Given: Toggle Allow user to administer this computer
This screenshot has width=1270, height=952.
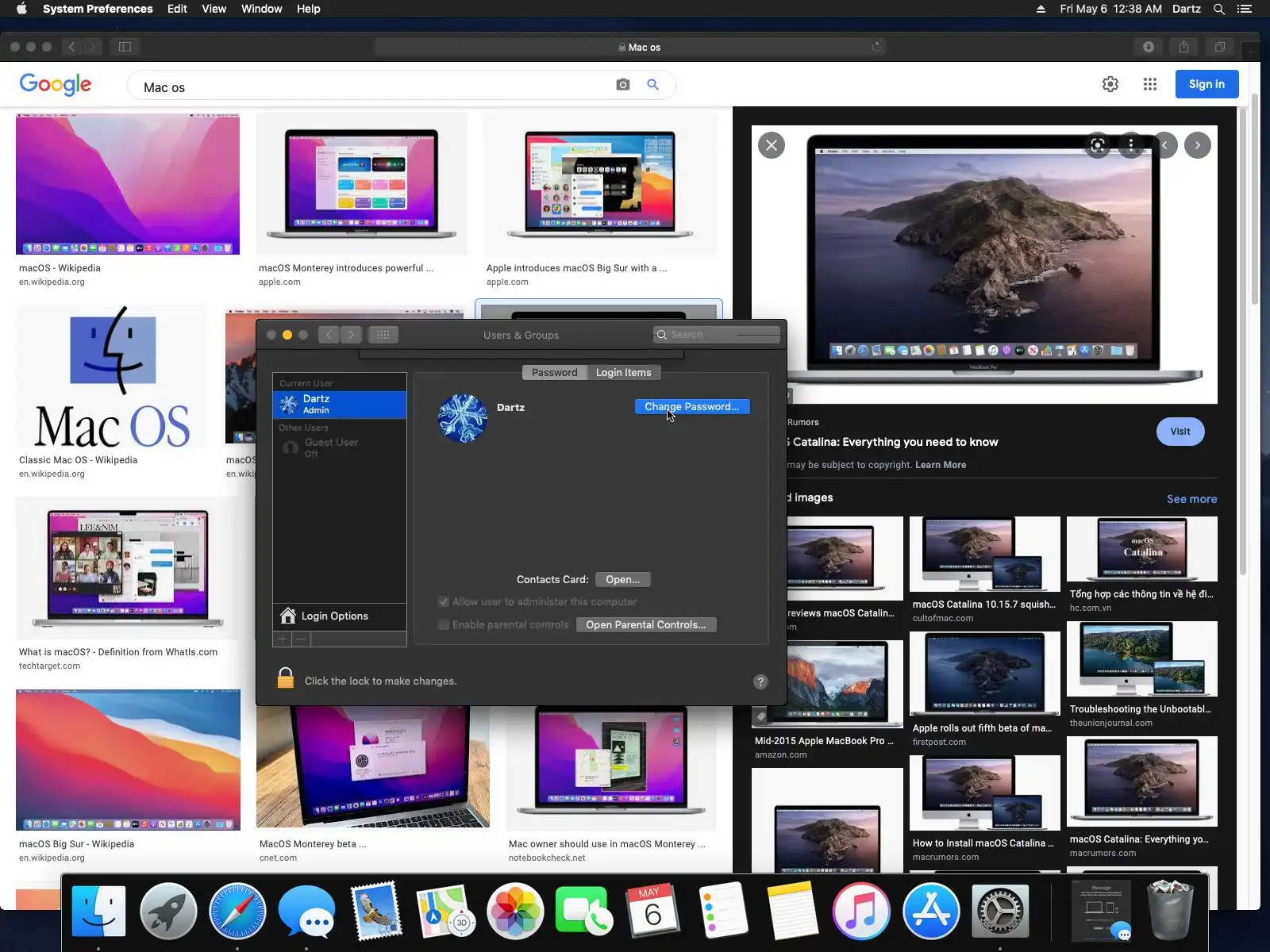Looking at the screenshot, I should 444,601.
